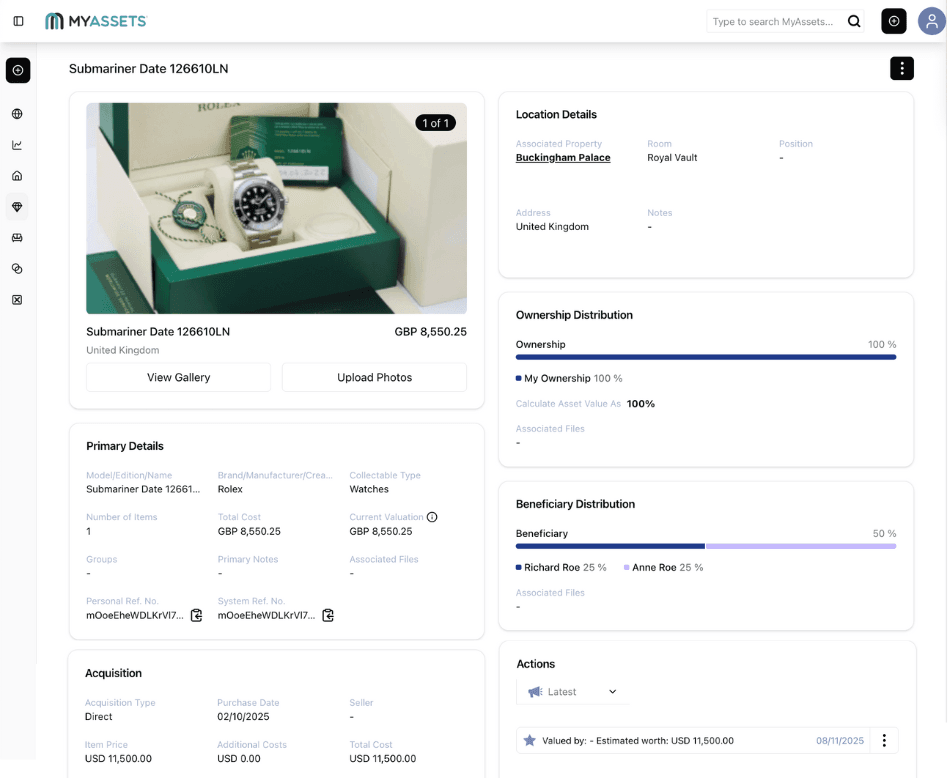Click the star icon on valuation entry

coord(529,740)
